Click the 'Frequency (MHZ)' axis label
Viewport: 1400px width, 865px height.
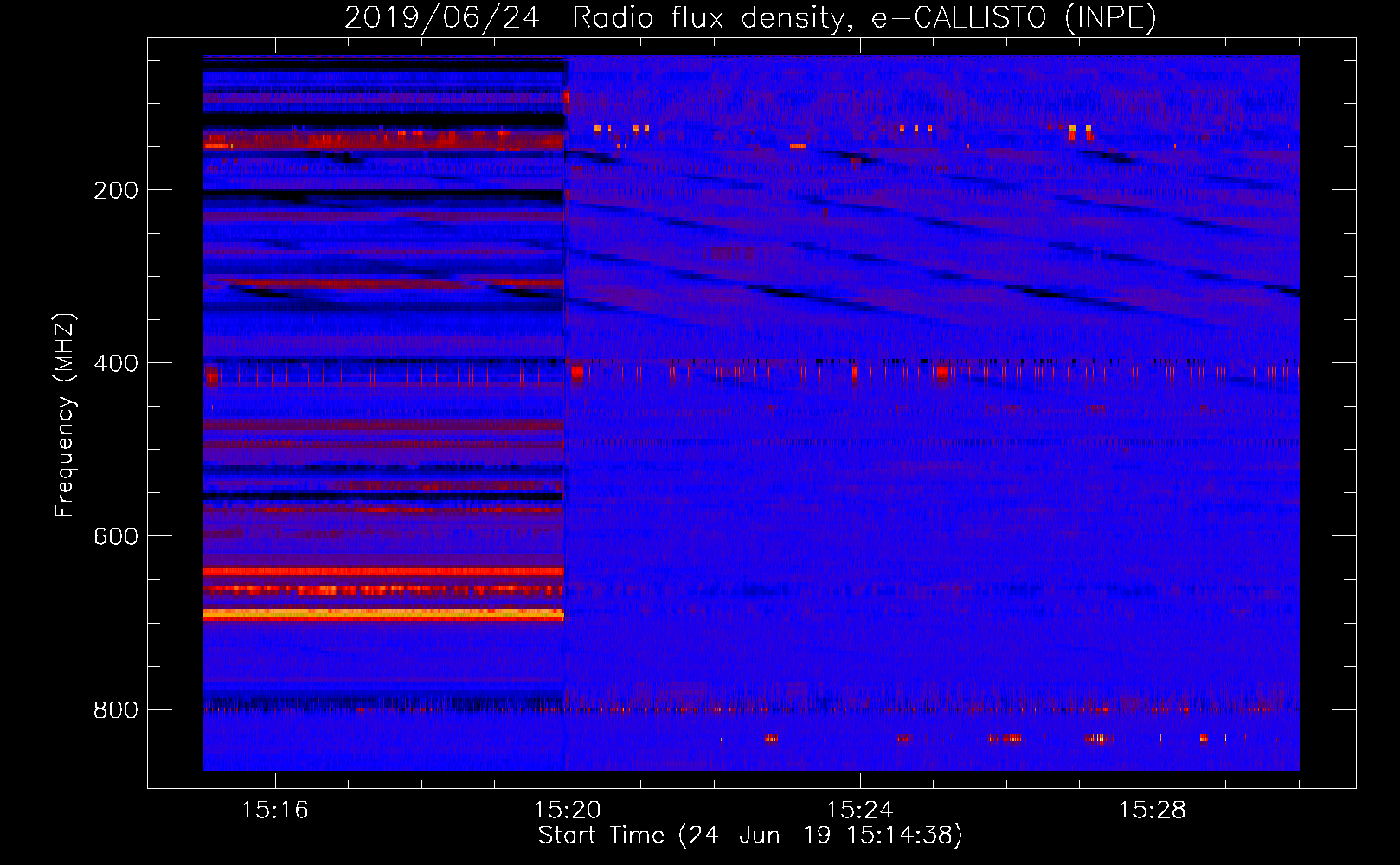coord(65,415)
